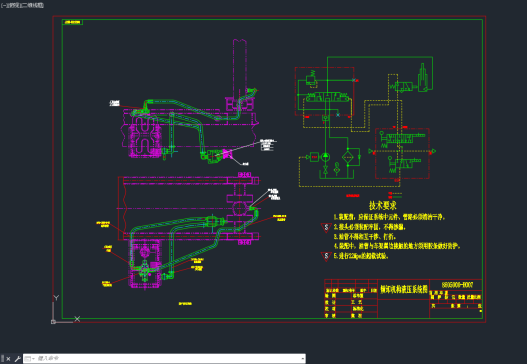Select the S triangle symbol beside requirement 2

pos(326,228)
